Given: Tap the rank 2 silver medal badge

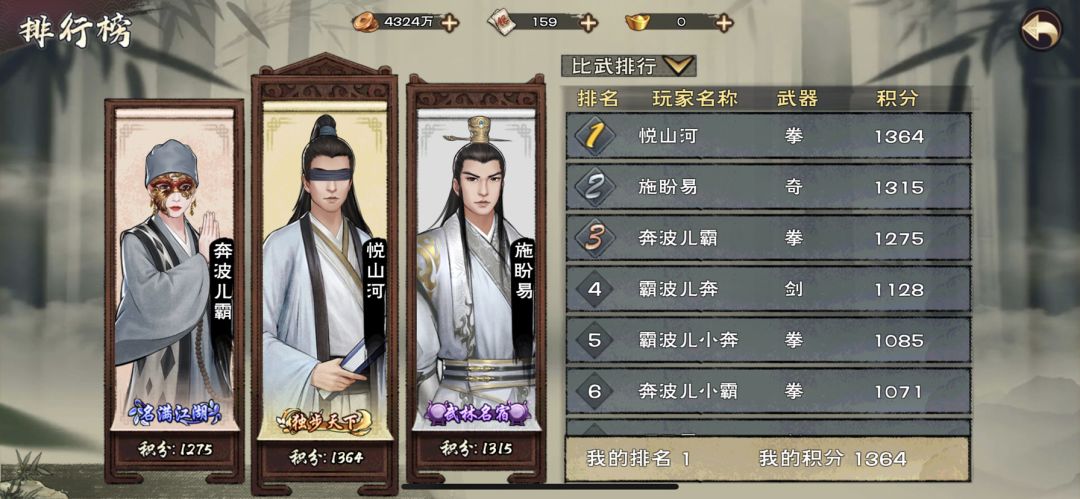Looking at the screenshot, I should (x=594, y=187).
